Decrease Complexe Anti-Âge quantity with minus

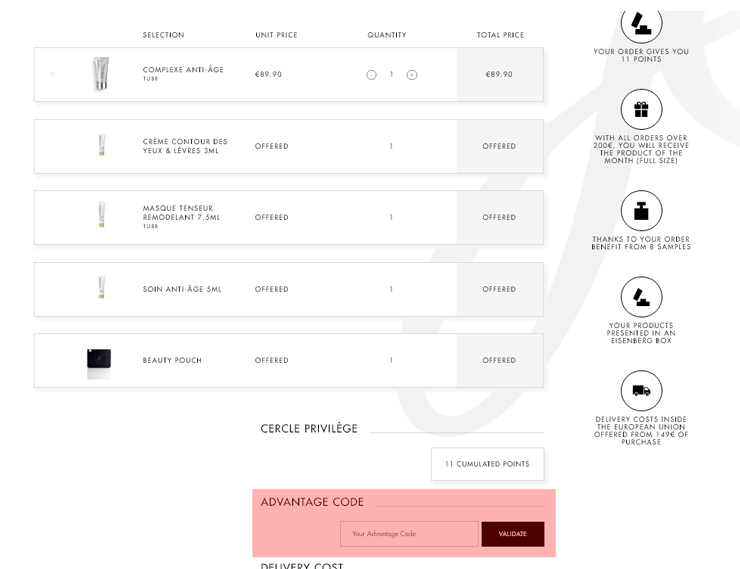(371, 75)
